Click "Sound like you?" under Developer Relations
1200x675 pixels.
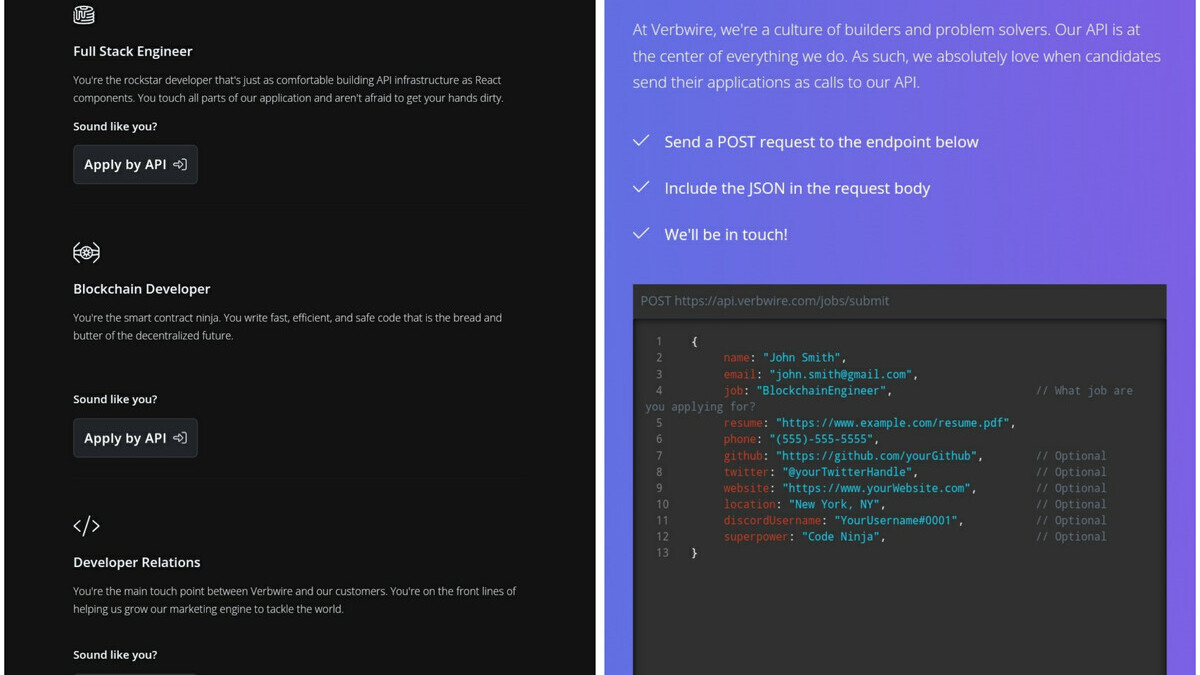click(x=115, y=655)
